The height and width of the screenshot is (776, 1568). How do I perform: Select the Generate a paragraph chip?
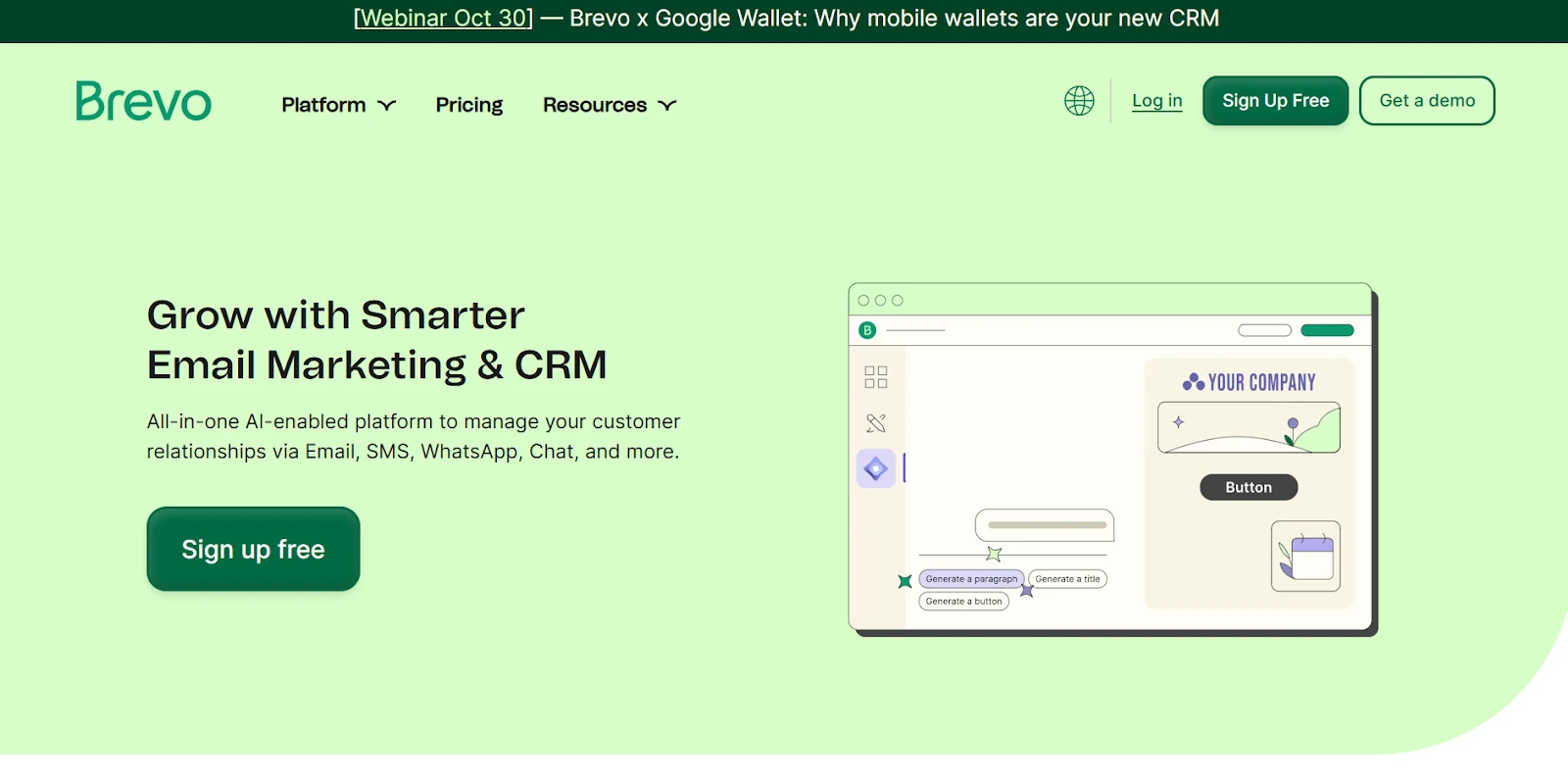tap(971, 579)
